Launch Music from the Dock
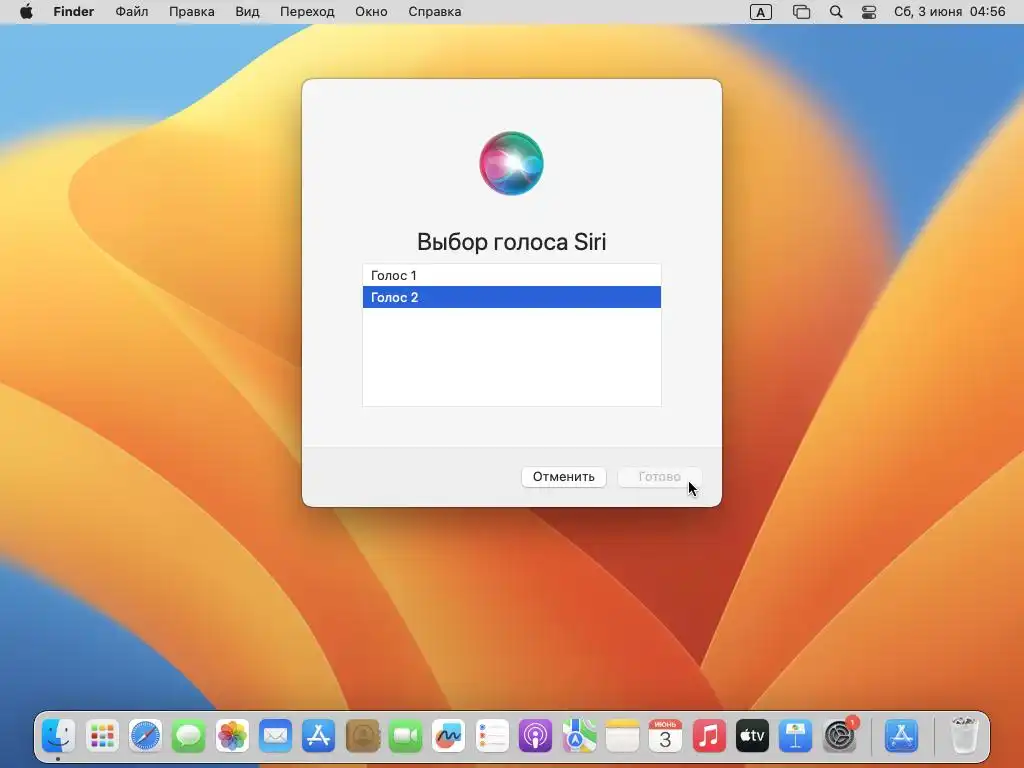 [x=709, y=737]
